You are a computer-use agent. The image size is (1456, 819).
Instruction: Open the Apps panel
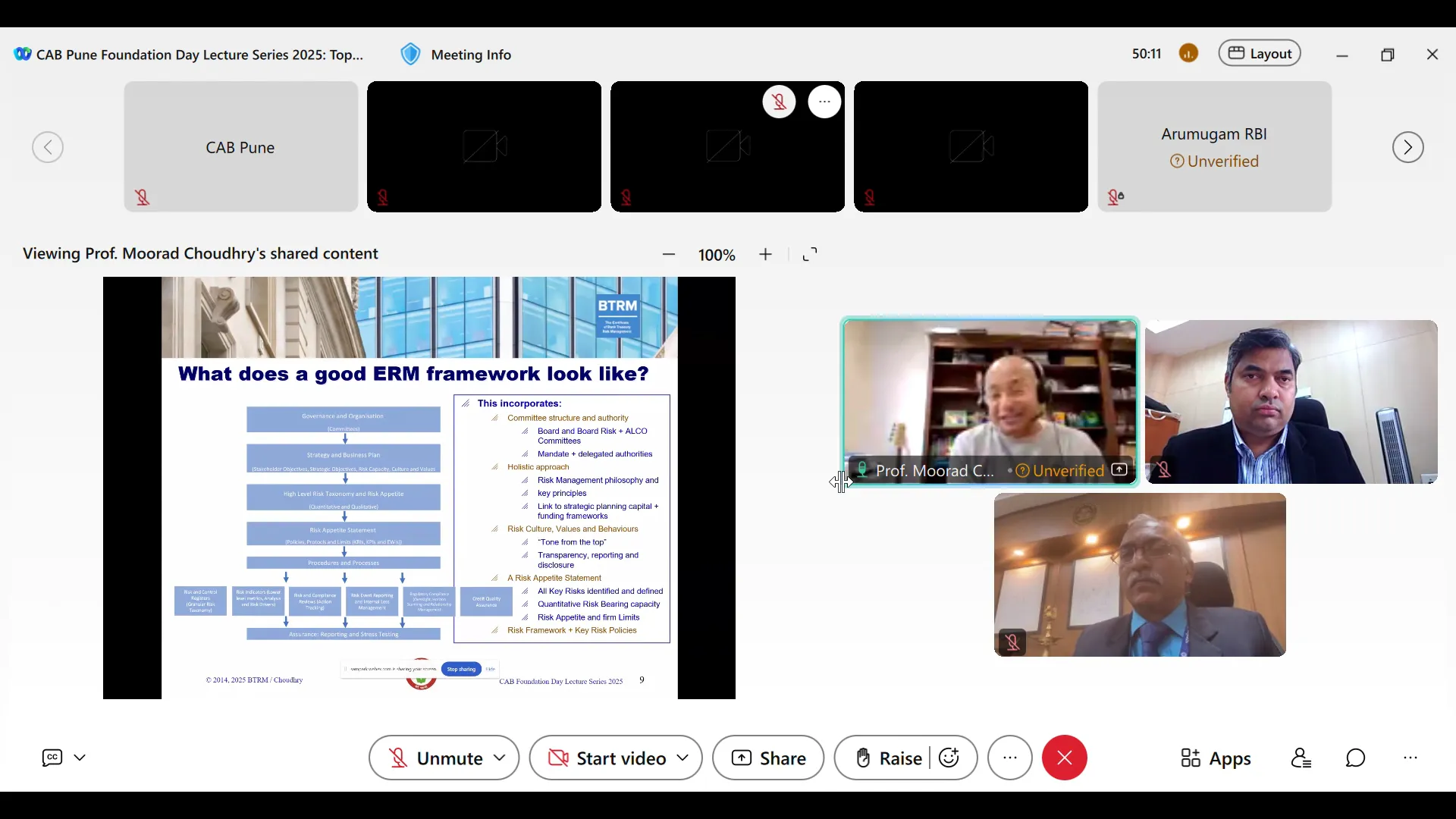(x=1216, y=758)
